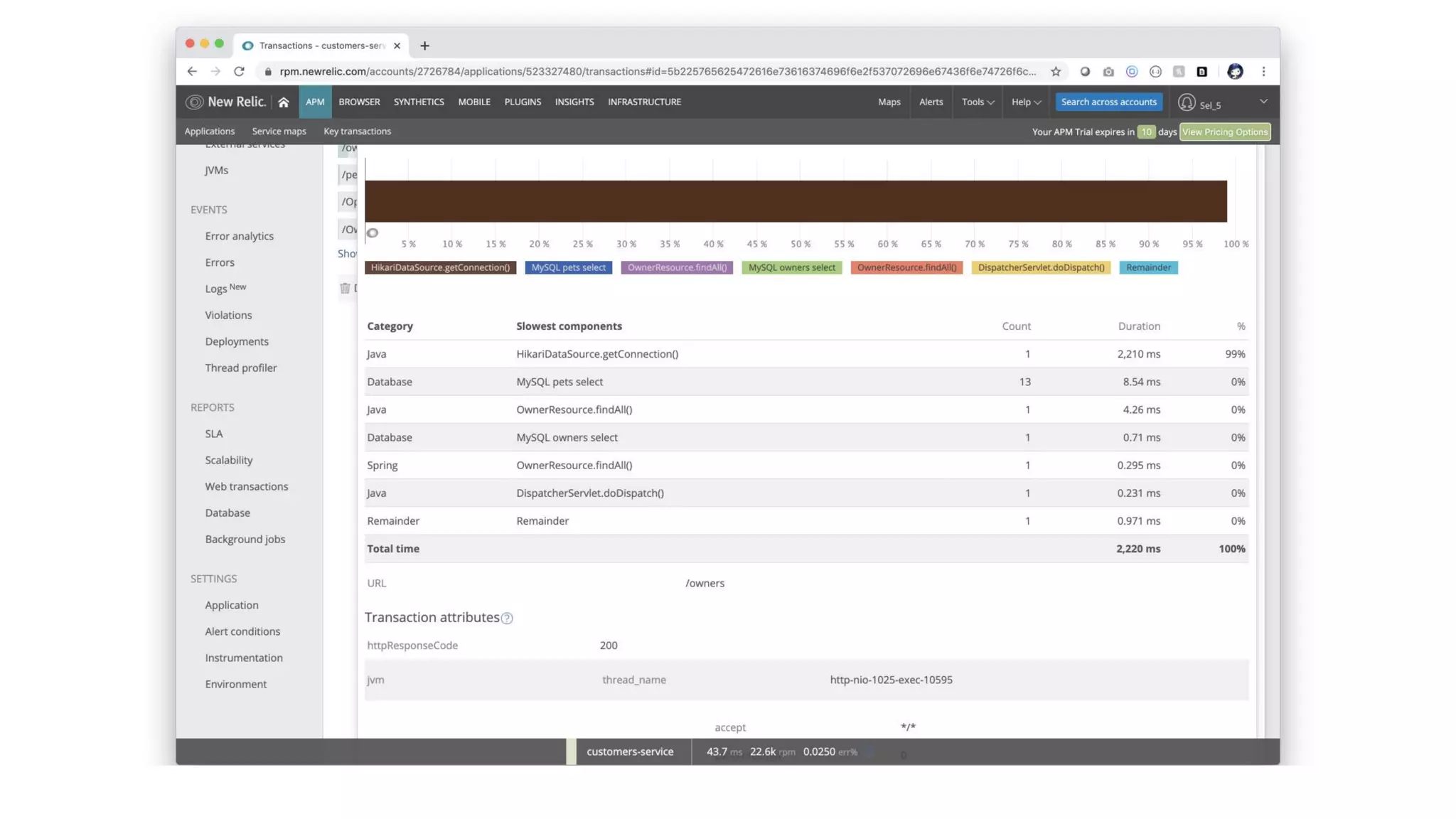This screenshot has height=819, width=1456.
Task: Click the browser back arrow
Action: click(x=192, y=72)
